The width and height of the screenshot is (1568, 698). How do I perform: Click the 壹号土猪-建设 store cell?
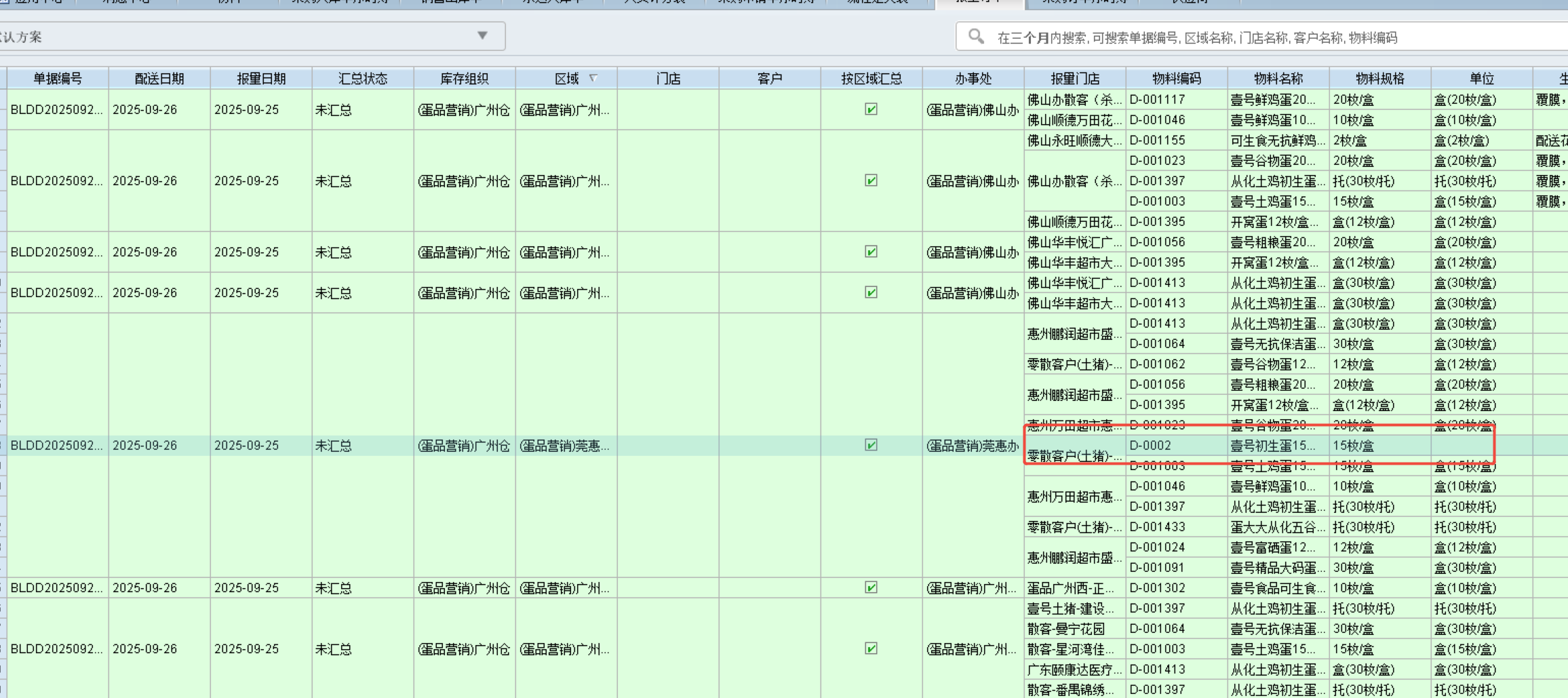tap(1075, 608)
